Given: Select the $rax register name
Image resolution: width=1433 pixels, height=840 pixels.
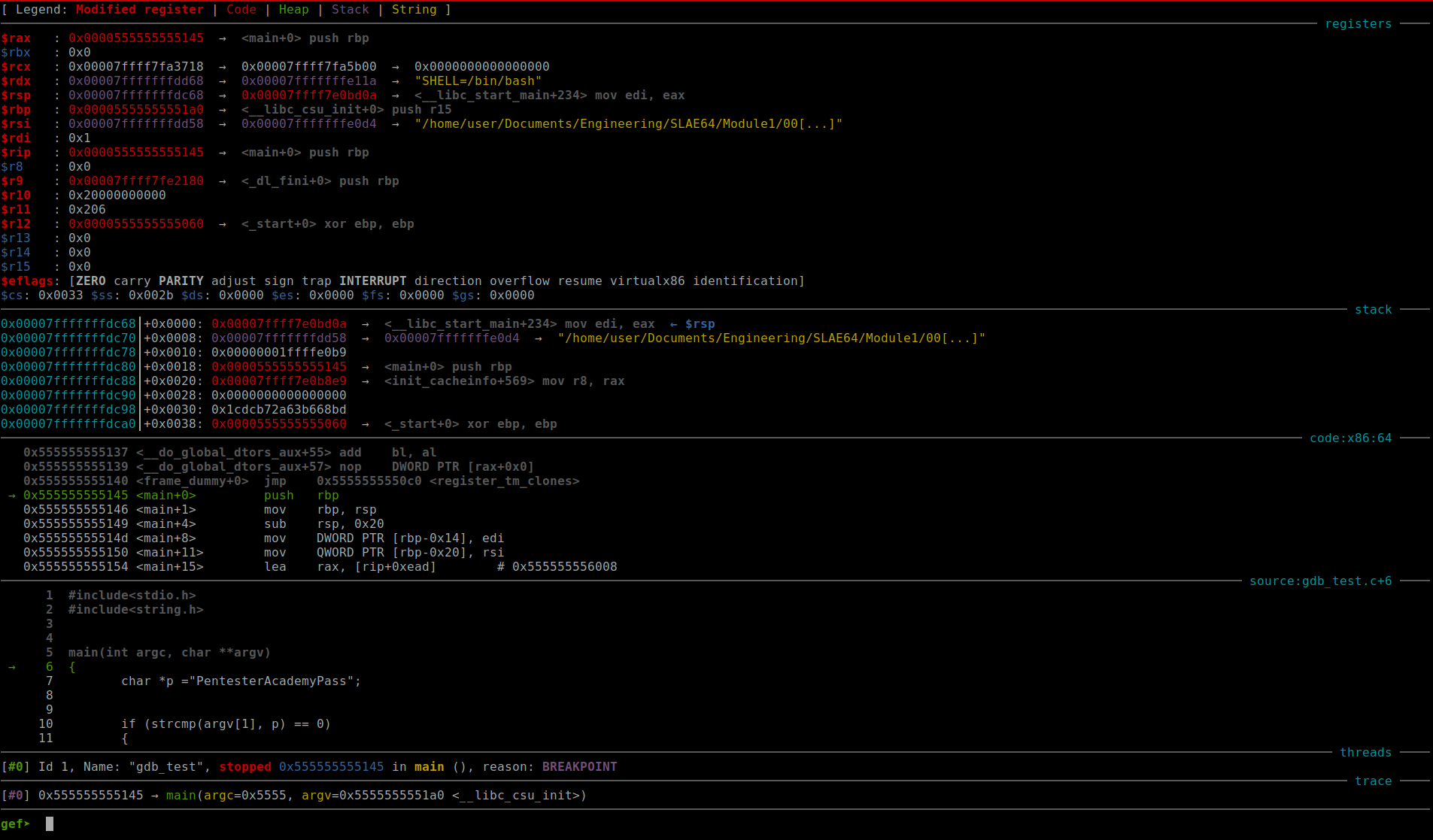Looking at the screenshot, I should pyautogui.click(x=16, y=38).
